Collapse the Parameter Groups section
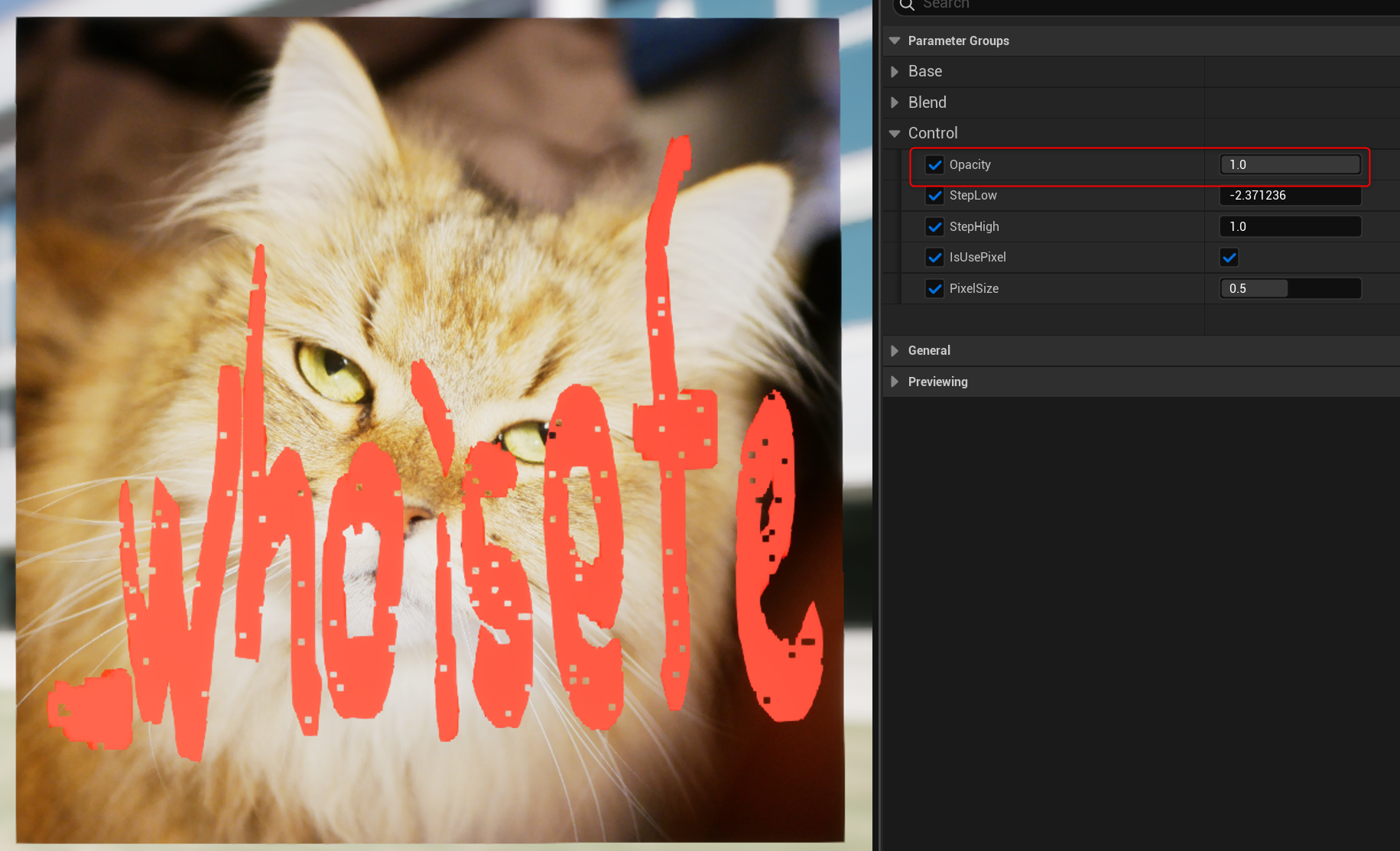The height and width of the screenshot is (851, 1400). tap(895, 41)
